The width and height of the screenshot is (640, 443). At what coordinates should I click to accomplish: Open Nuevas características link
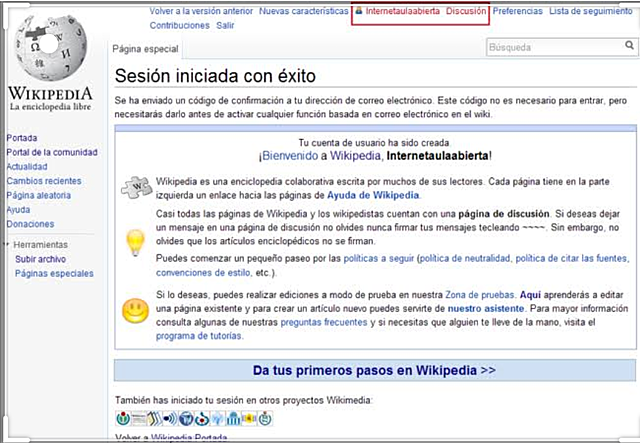tap(304, 11)
